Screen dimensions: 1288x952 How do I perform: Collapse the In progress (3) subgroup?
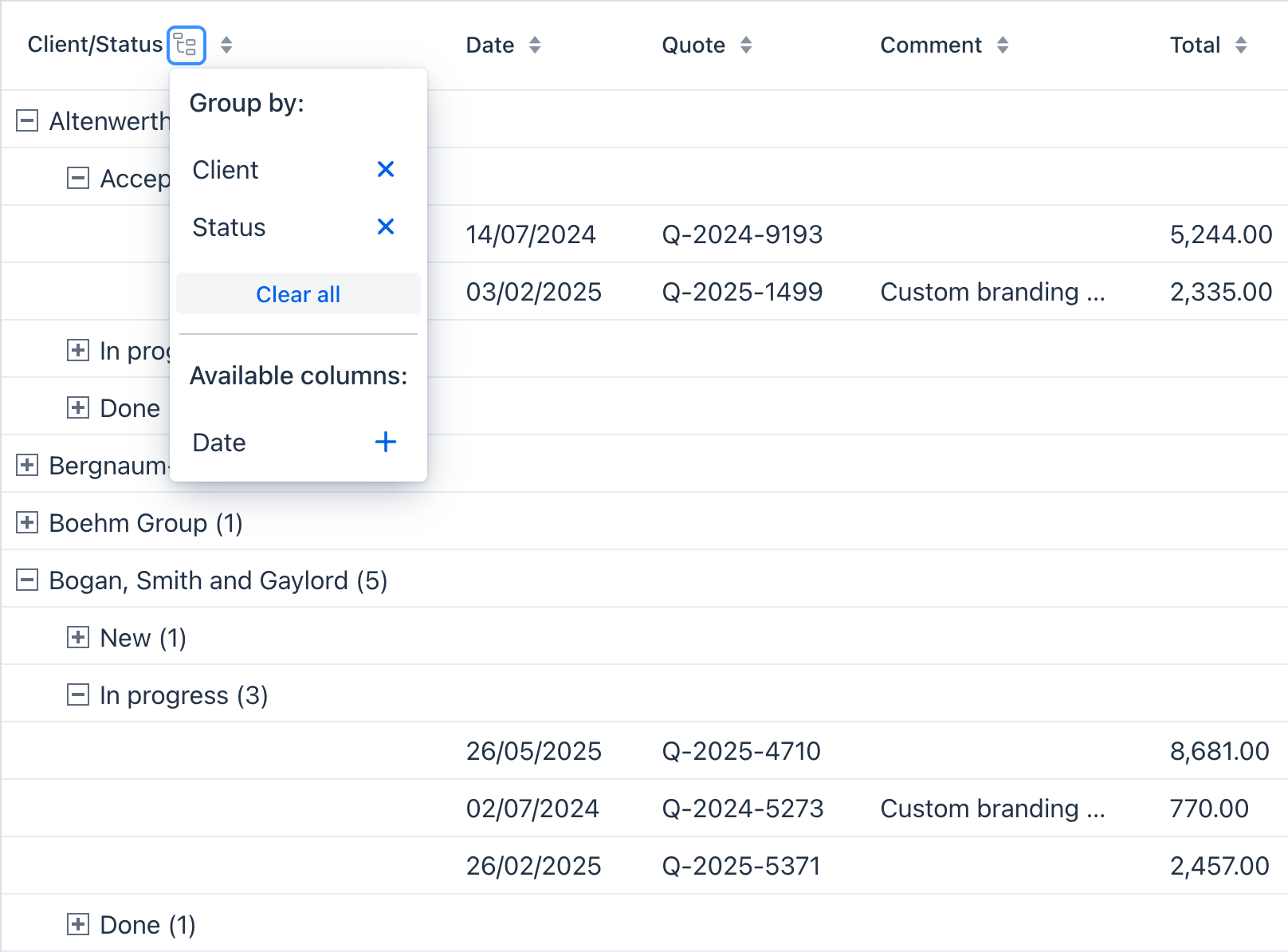(x=78, y=695)
